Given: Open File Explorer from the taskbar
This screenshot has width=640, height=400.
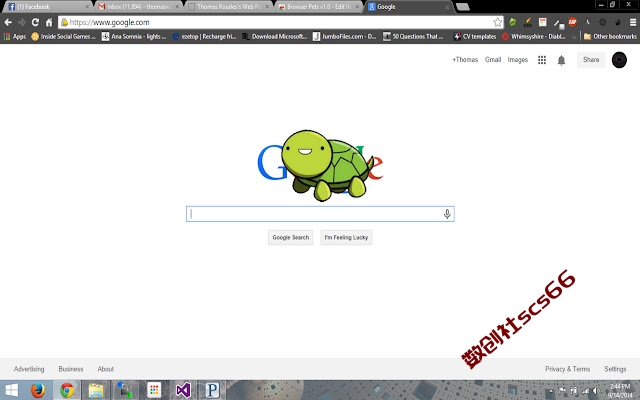Looking at the screenshot, I should click(x=96, y=390).
